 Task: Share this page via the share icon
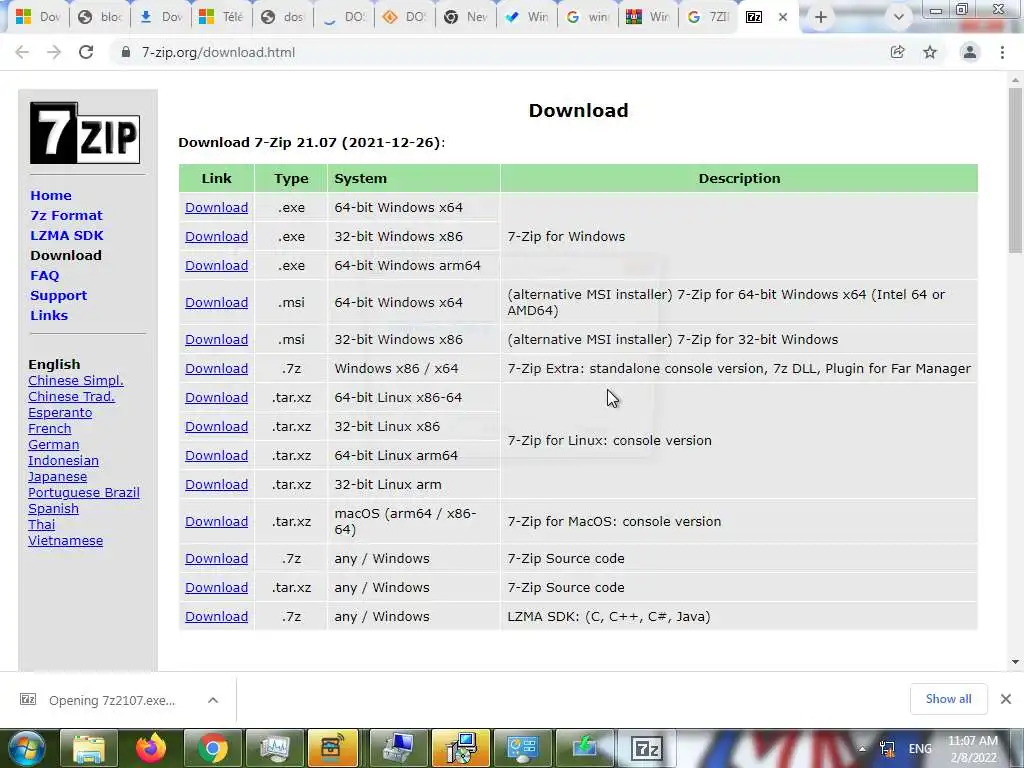898,52
